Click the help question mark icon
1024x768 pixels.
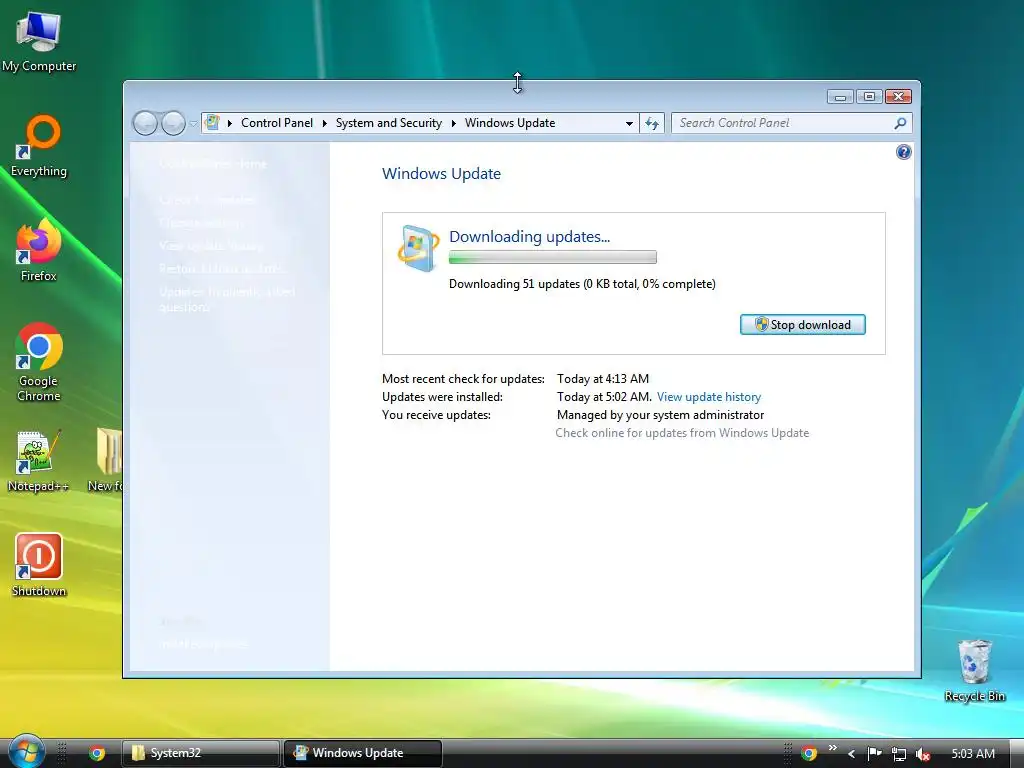coord(903,152)
